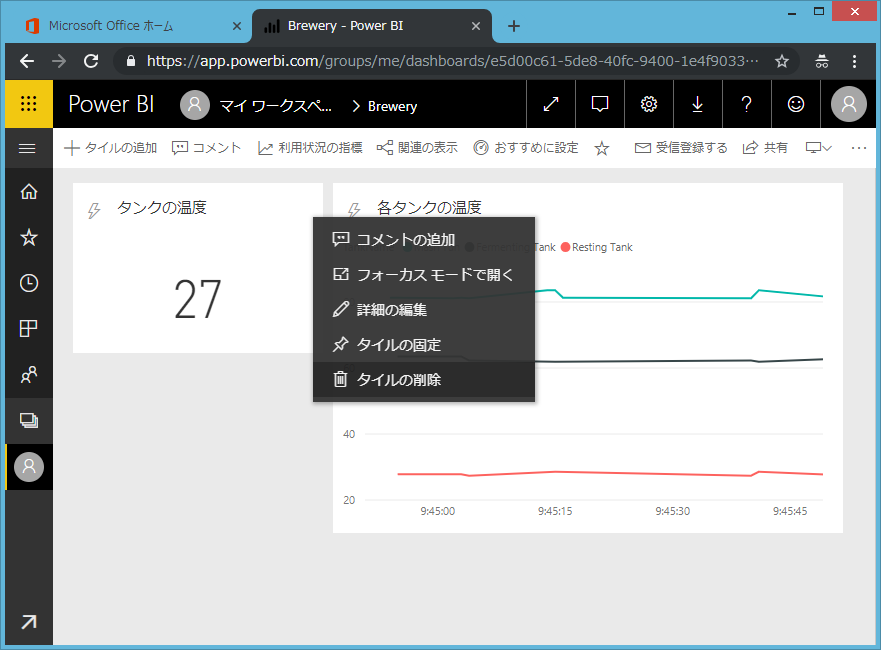Click the Brewery breadcrumb

pos(392,106)
